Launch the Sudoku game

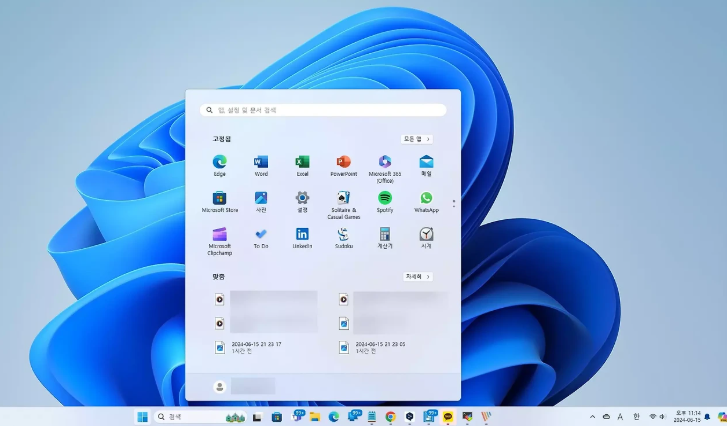344,238
